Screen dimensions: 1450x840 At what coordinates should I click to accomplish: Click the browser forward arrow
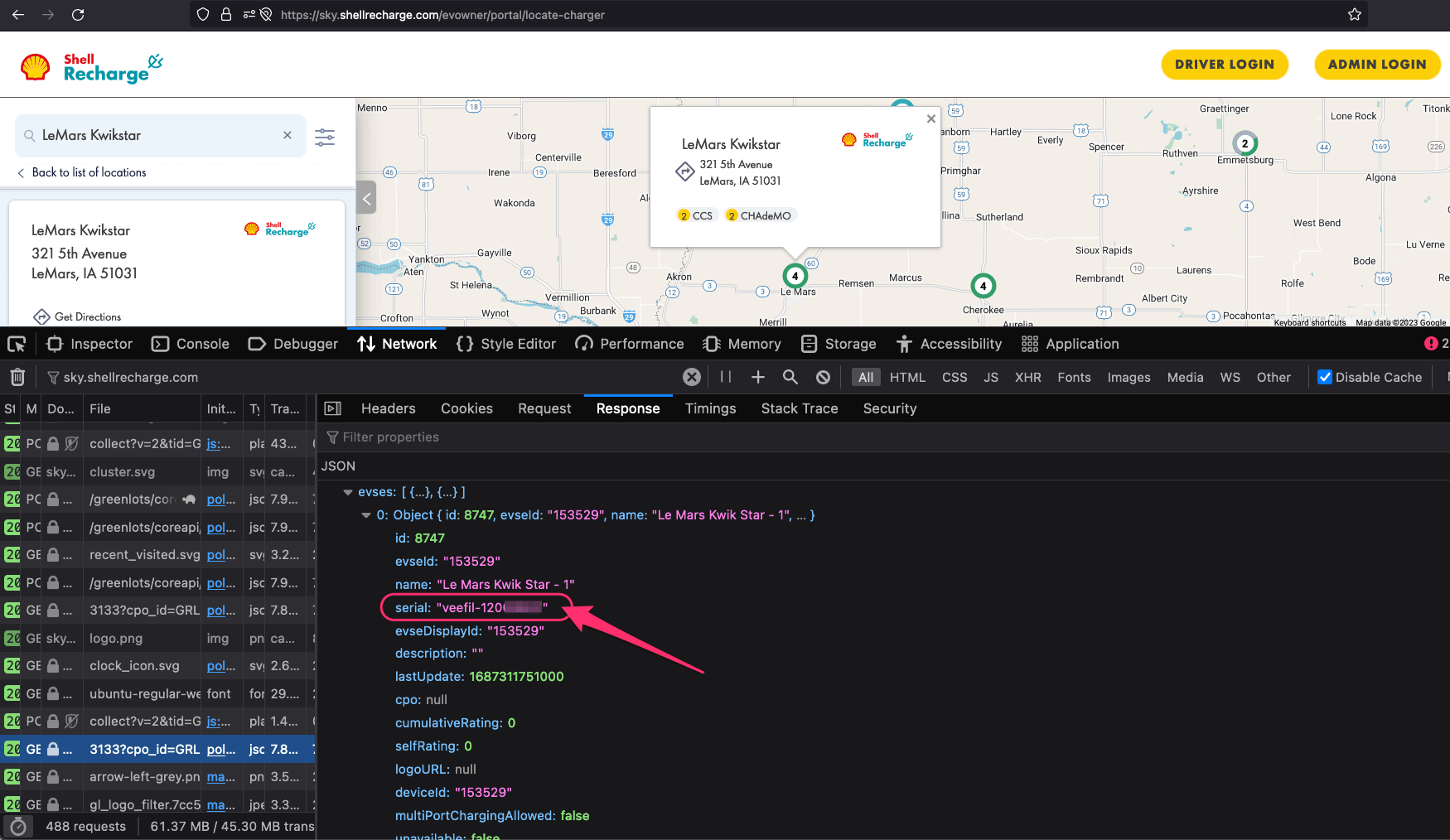pos(48,14)
